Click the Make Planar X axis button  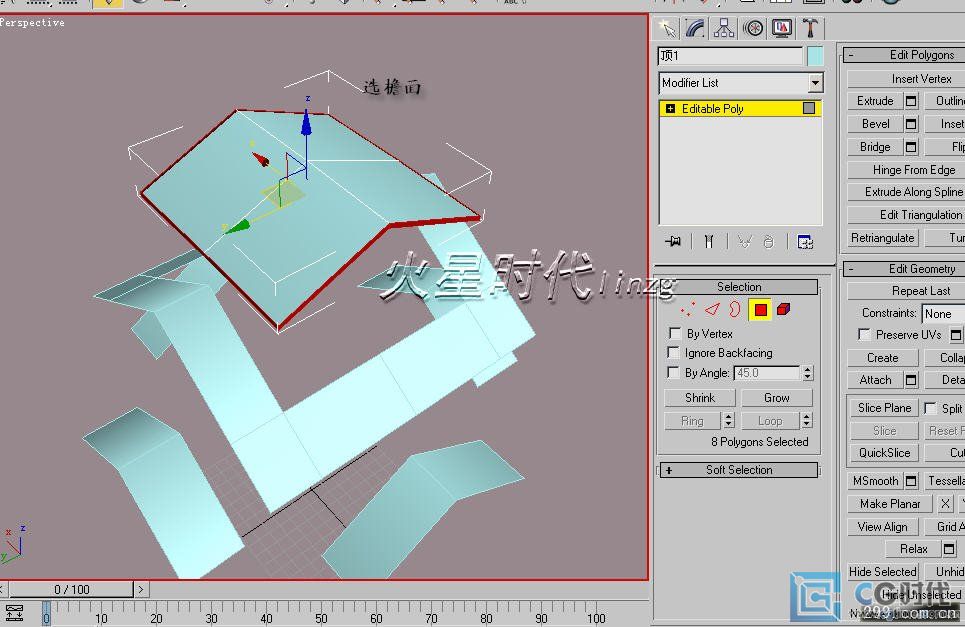click(x=945, y=504)
